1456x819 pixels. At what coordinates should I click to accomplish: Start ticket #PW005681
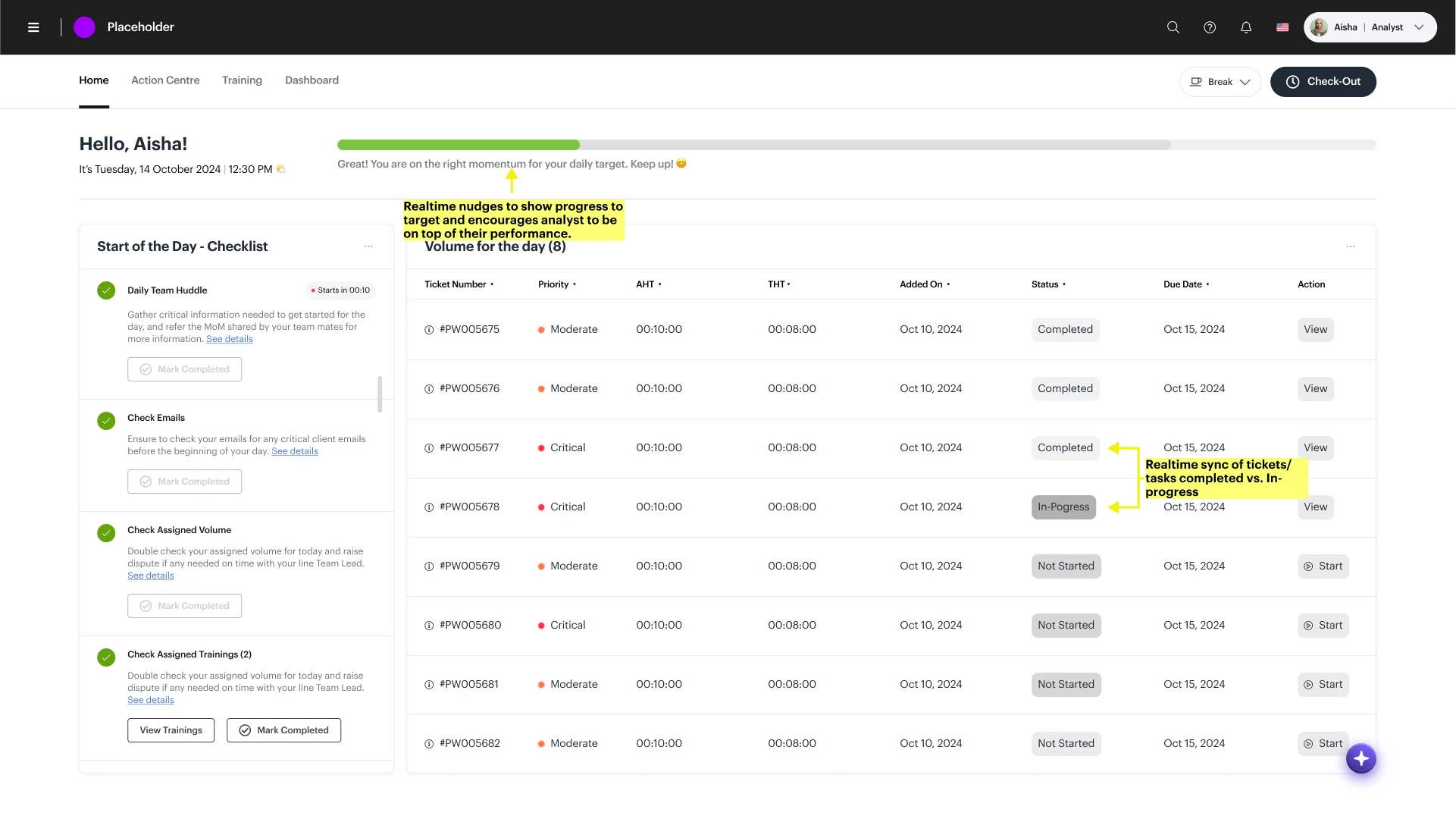tap(1323, 685)
